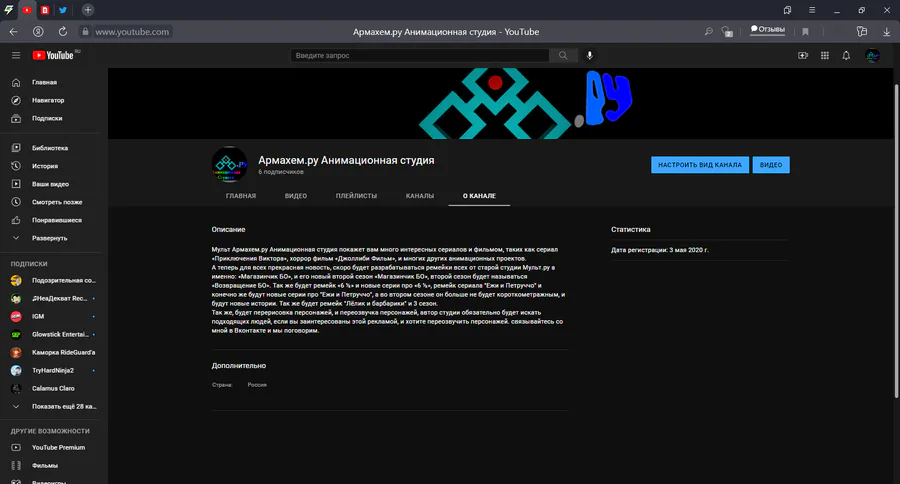
Task: Open the YouTube apps grid icon
Action: 825,55
